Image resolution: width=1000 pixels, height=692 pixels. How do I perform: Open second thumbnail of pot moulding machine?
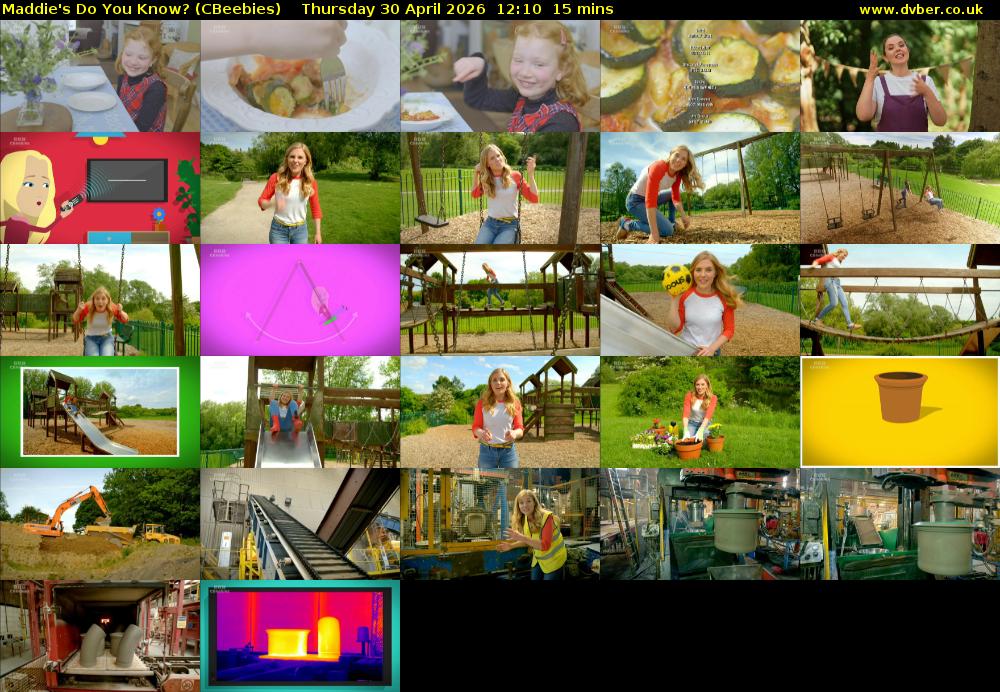point(900,524)
